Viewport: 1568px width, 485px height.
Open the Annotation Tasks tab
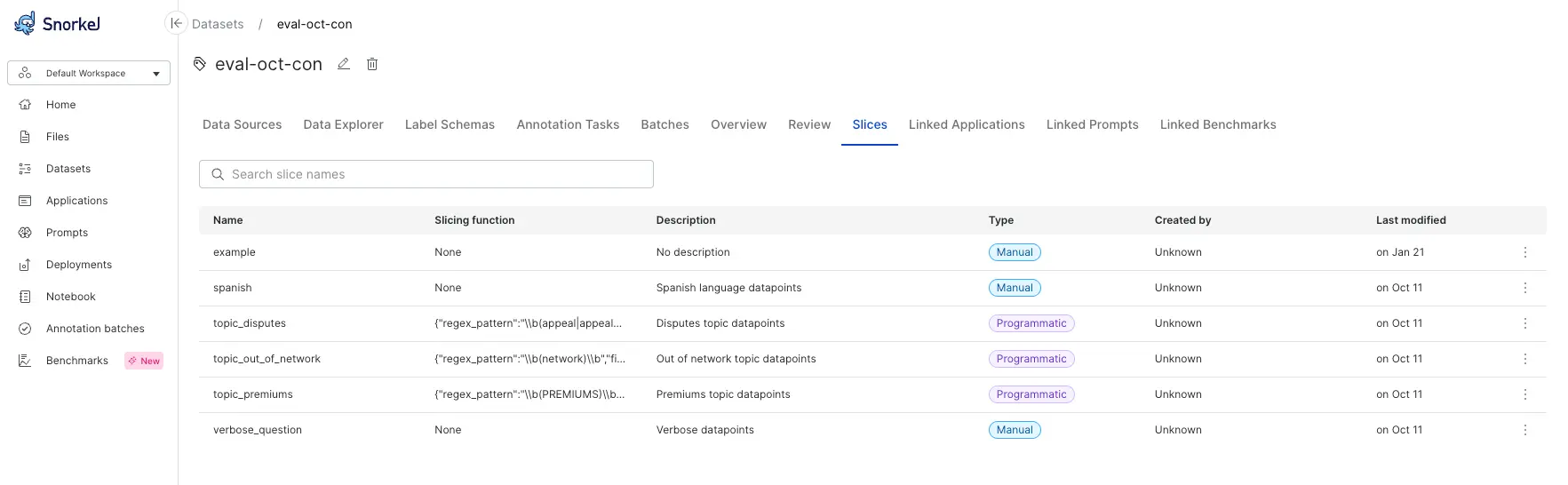pyautogui.click(x=568, y=124)
